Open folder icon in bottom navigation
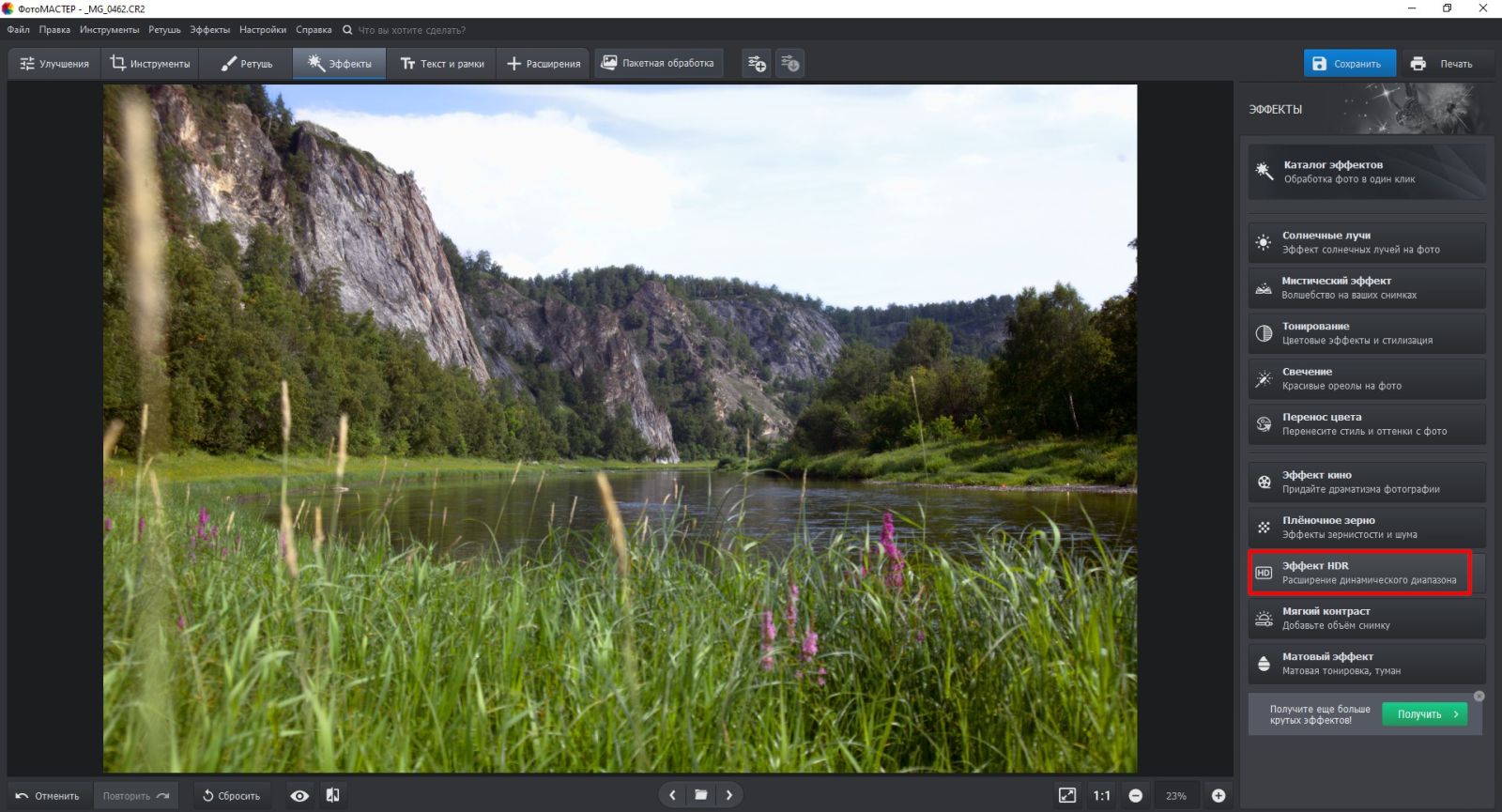The image size is (1502, 812). (700, 795)
